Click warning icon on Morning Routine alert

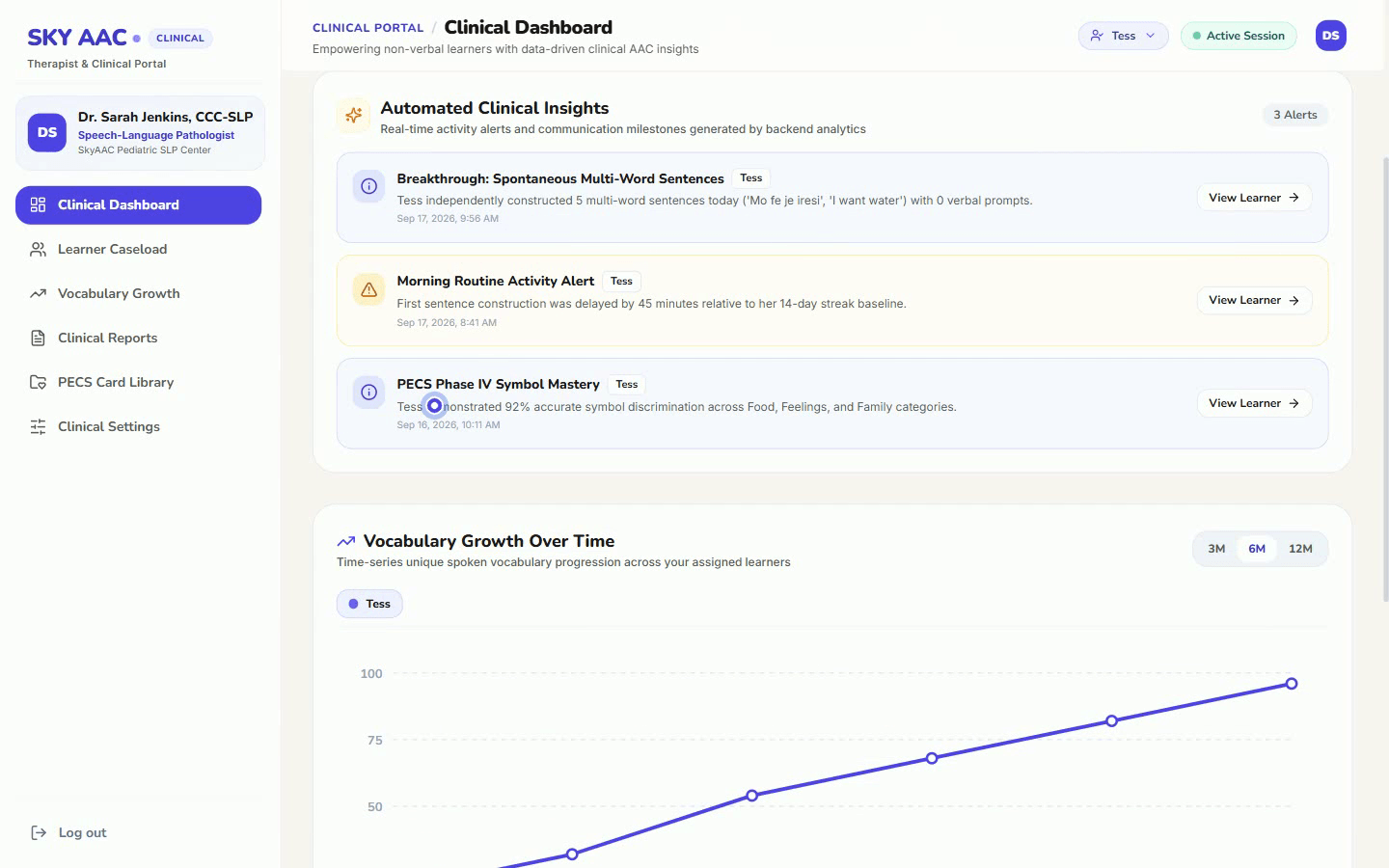click(368, 289)
